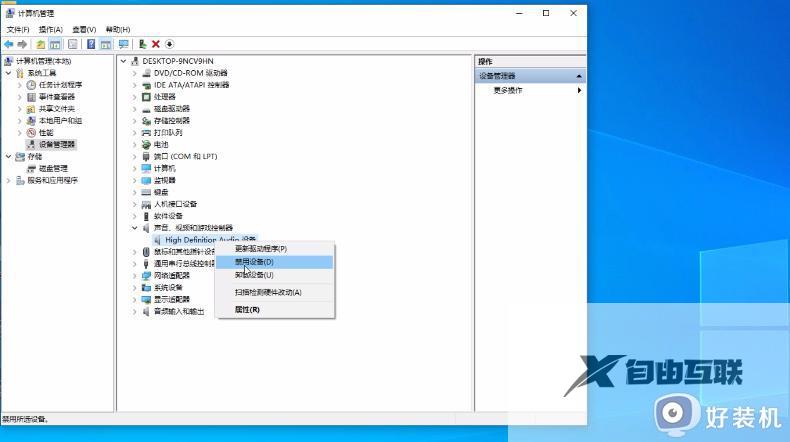Click the Properties sheet toolbar icon

[73, 44]
